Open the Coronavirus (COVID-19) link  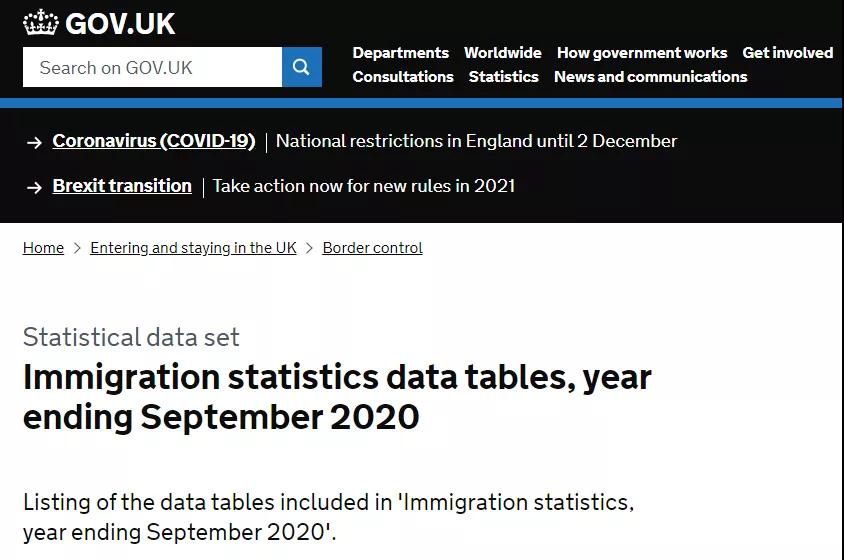coord(154,141)
